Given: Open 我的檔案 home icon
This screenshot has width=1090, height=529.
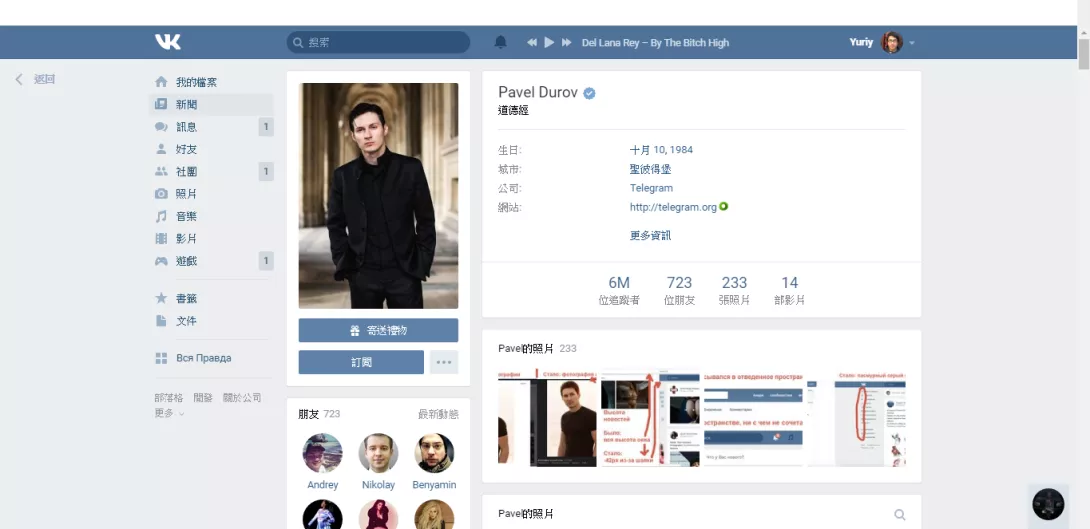Looking at the screenshot, I should click(x=161, y=82).
